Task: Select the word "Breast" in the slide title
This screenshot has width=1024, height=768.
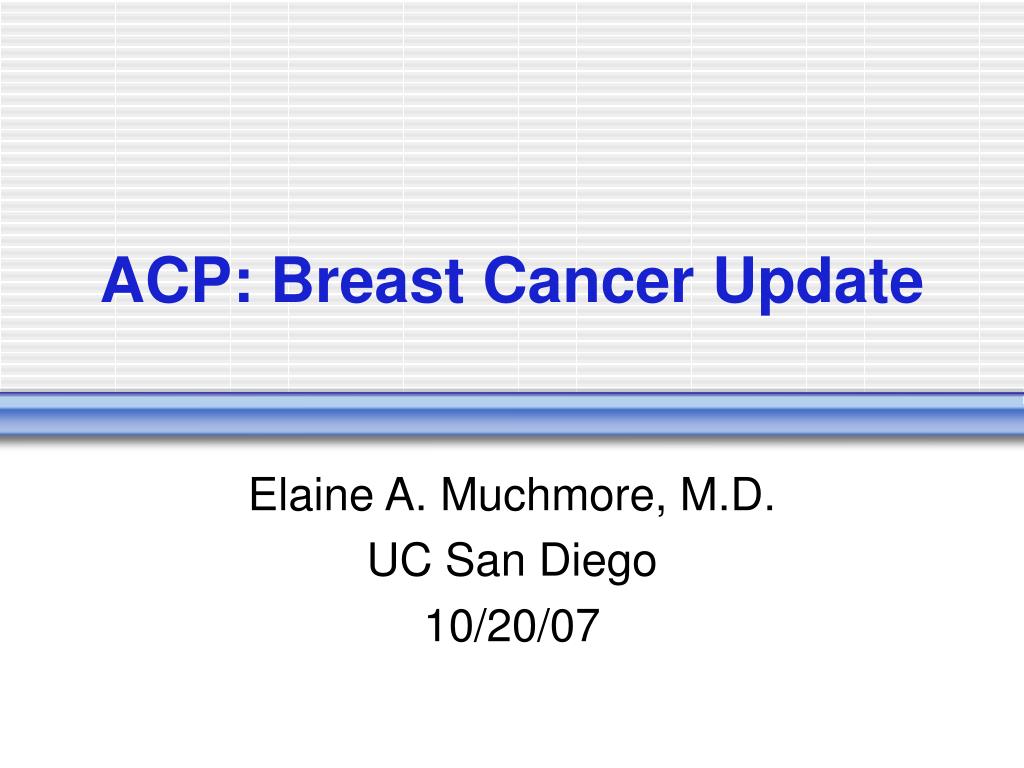Action: tap(368, 280)
